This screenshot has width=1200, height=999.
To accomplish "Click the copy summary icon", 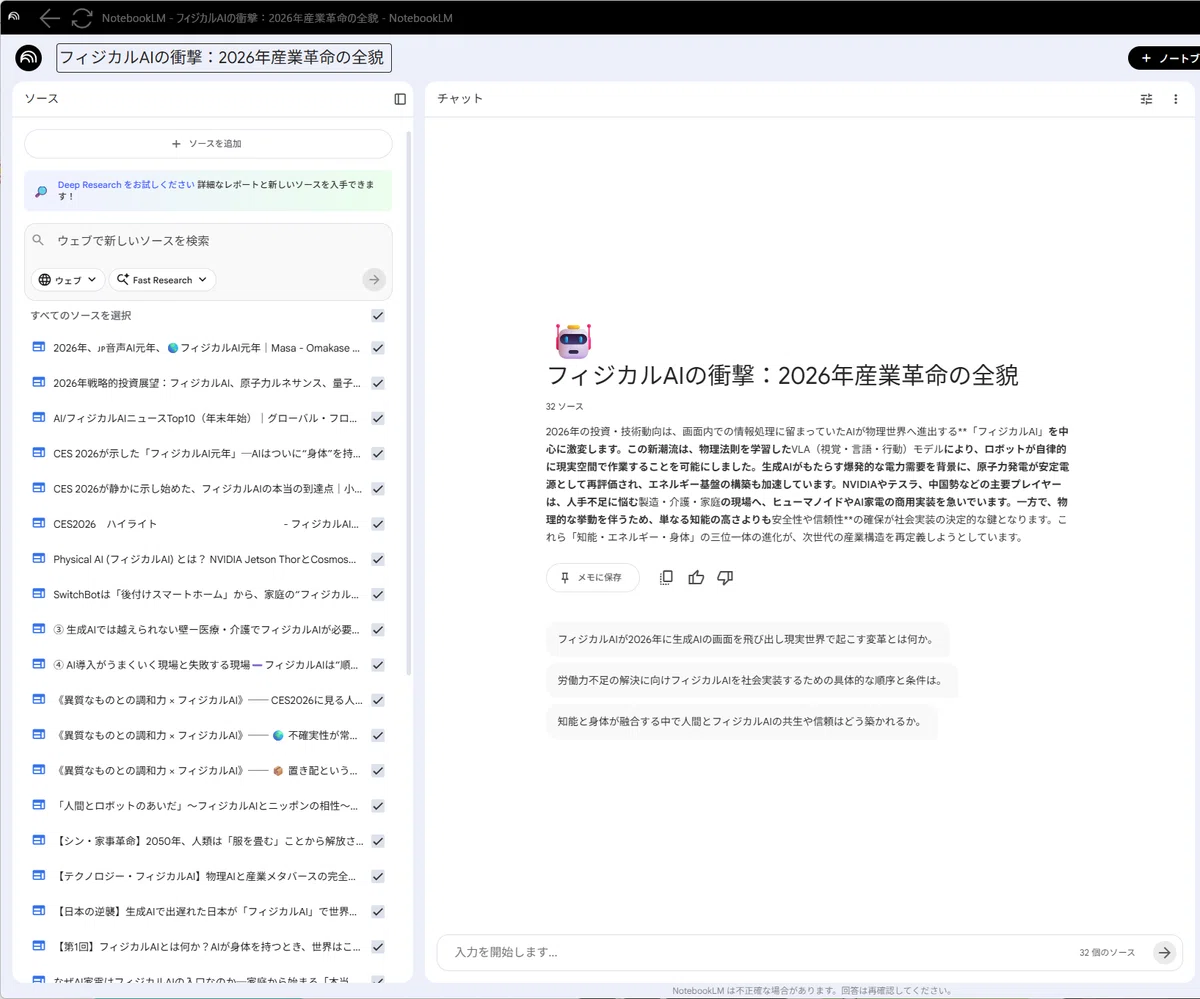I will point(666,577).
